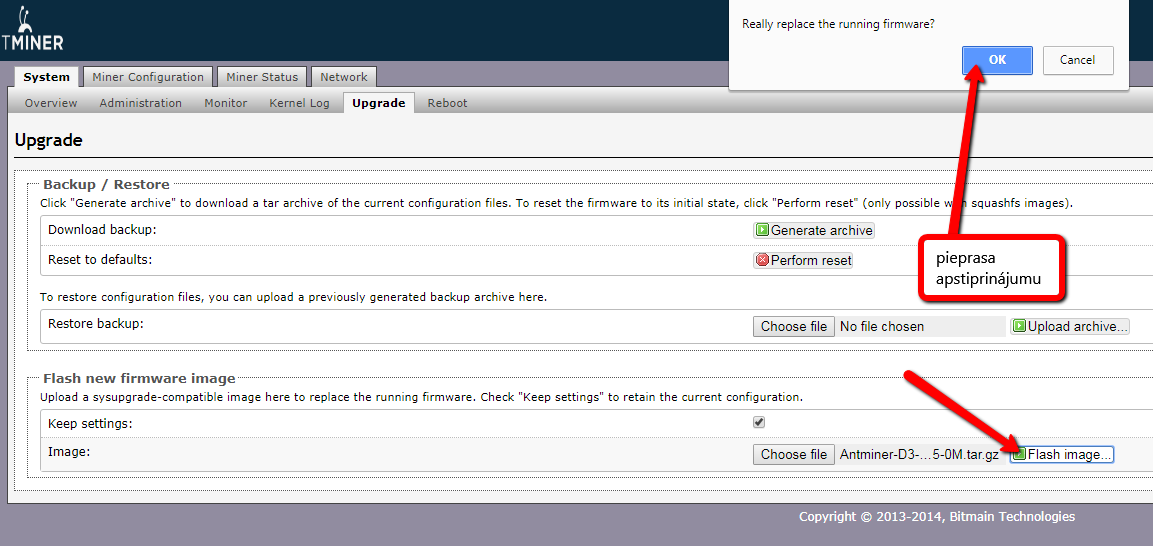Image resolution: width=1153 pixels, height=546 pixels.
Task: View the Kernel Log sub-tab
Action: [x=299, y=103]
